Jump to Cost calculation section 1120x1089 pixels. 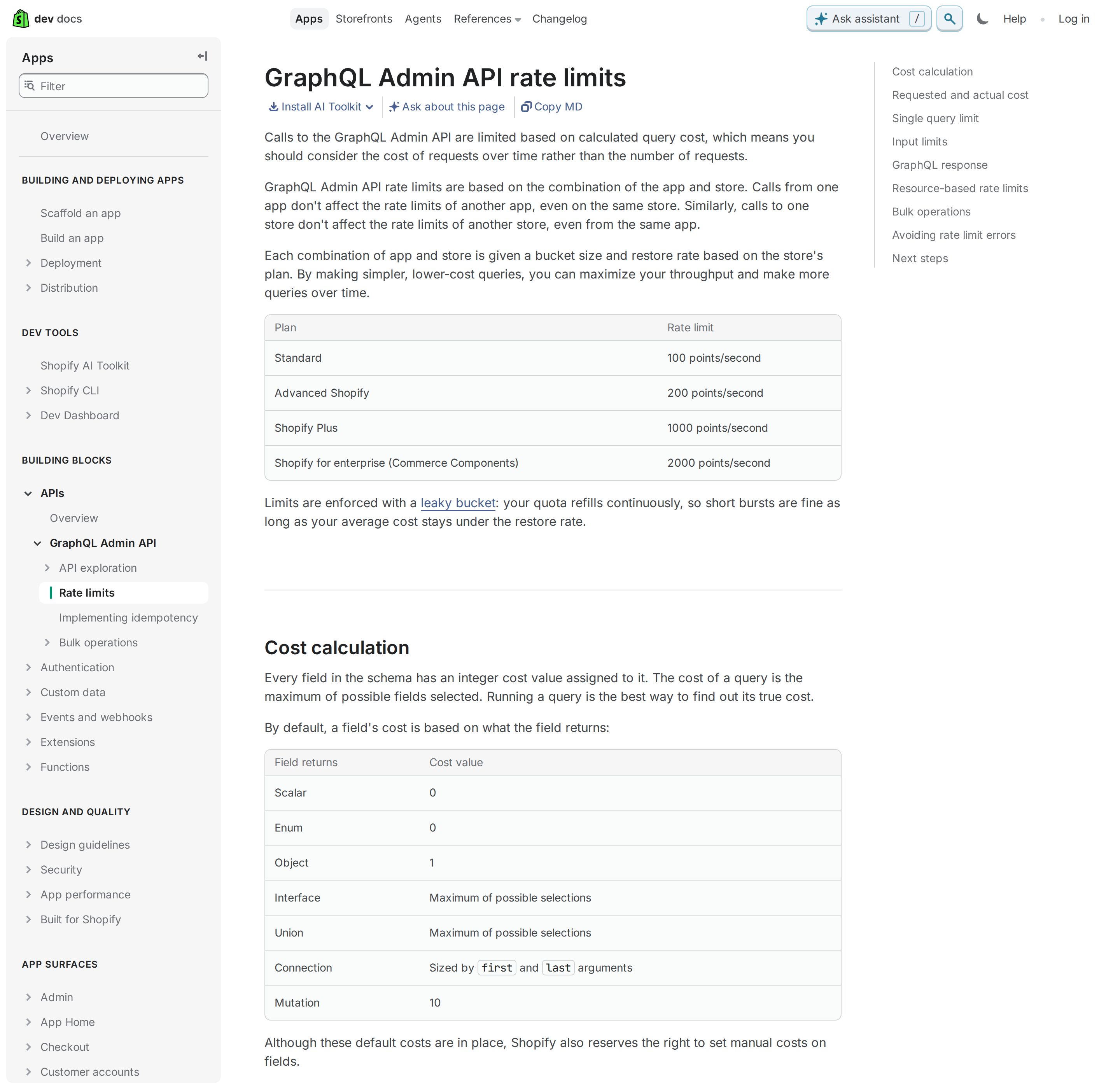coord(933,72)
